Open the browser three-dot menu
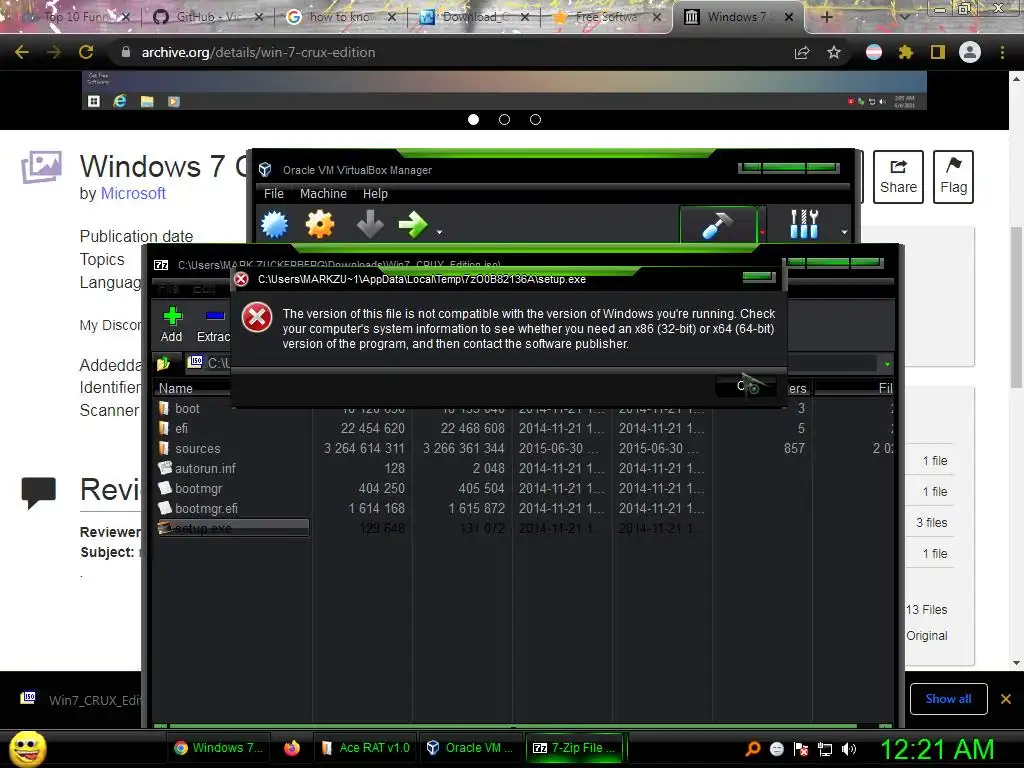Image resolution: width=1024 pixels, height=768 pixels. click(x=1002, y=52)
